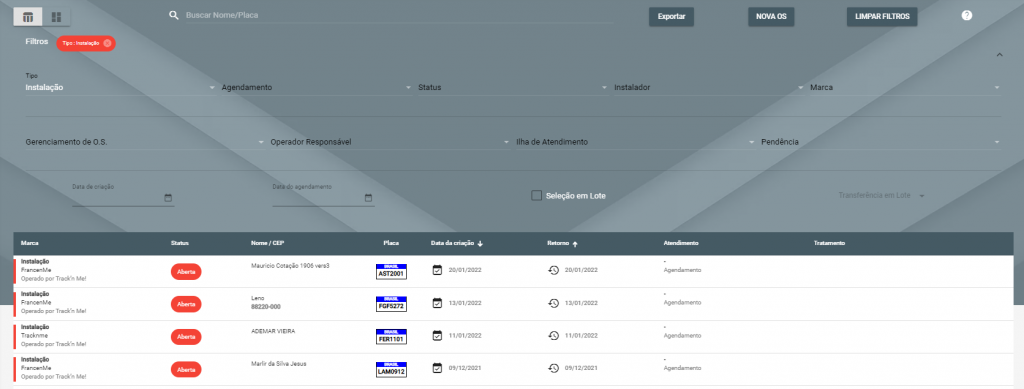1024x389 pixels.
Task: Collapse the filters panel chevron
Action: [999, 55]
